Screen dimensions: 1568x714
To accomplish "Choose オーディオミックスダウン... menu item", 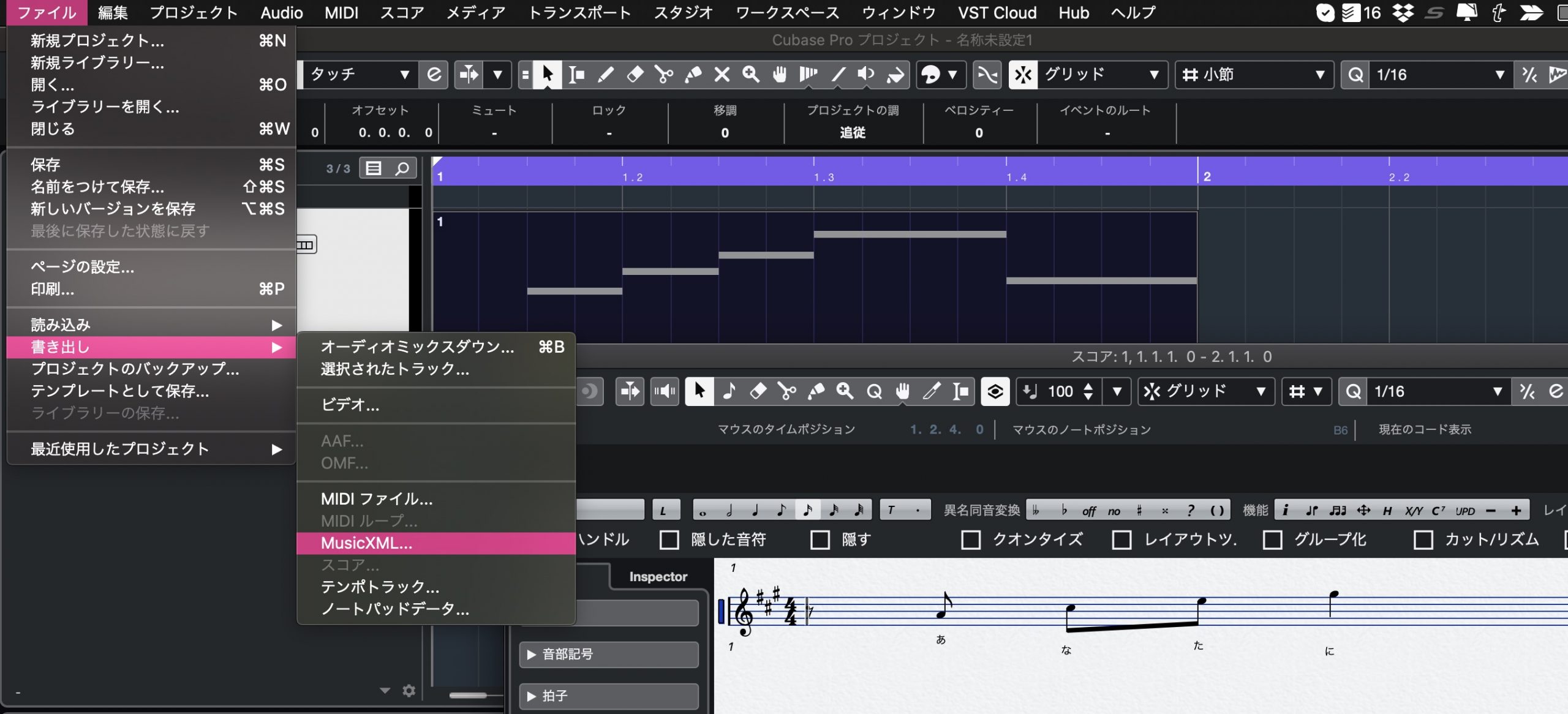I will point(436,347).
